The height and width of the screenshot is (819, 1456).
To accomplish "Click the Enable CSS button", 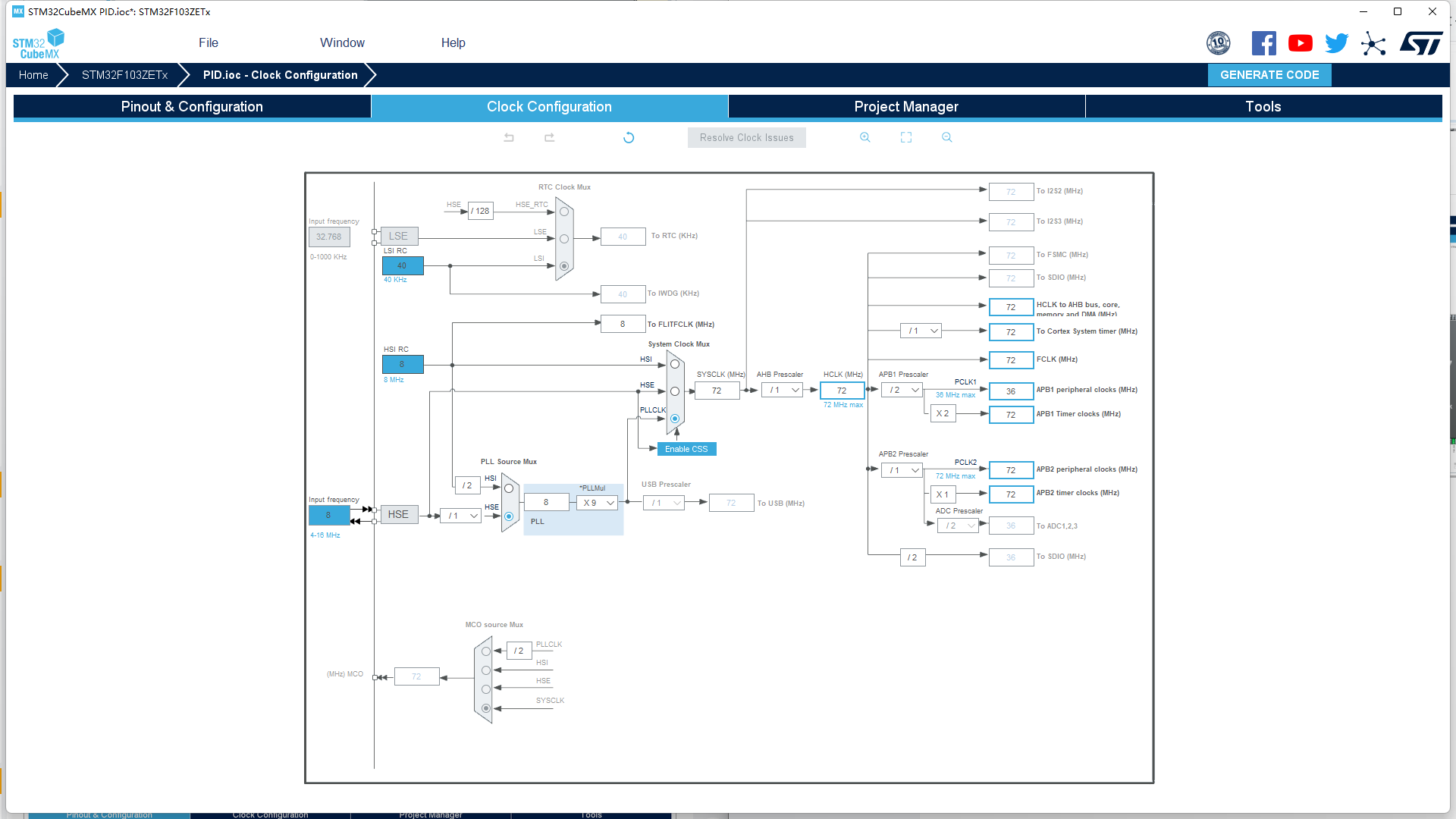I will (x=686, y=448).
